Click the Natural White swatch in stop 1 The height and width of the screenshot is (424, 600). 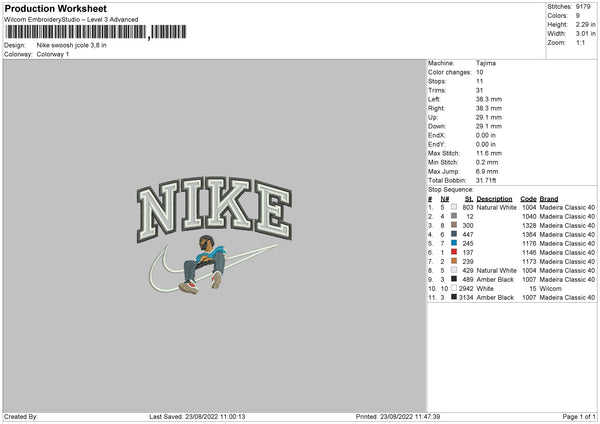pyautogui.click(x=454, y=207)
